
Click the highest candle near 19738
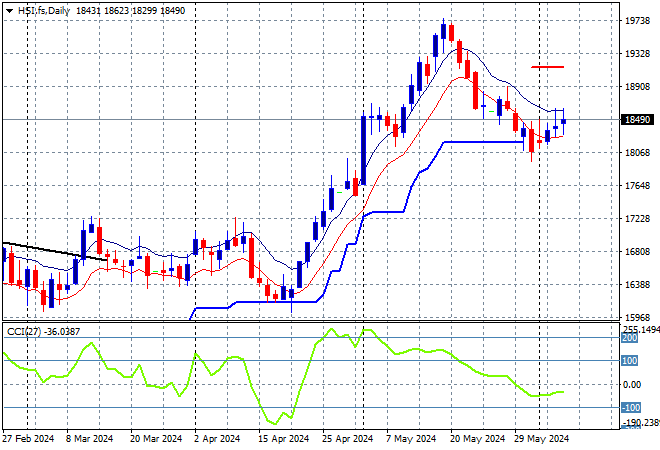click(x=443, y=30)
